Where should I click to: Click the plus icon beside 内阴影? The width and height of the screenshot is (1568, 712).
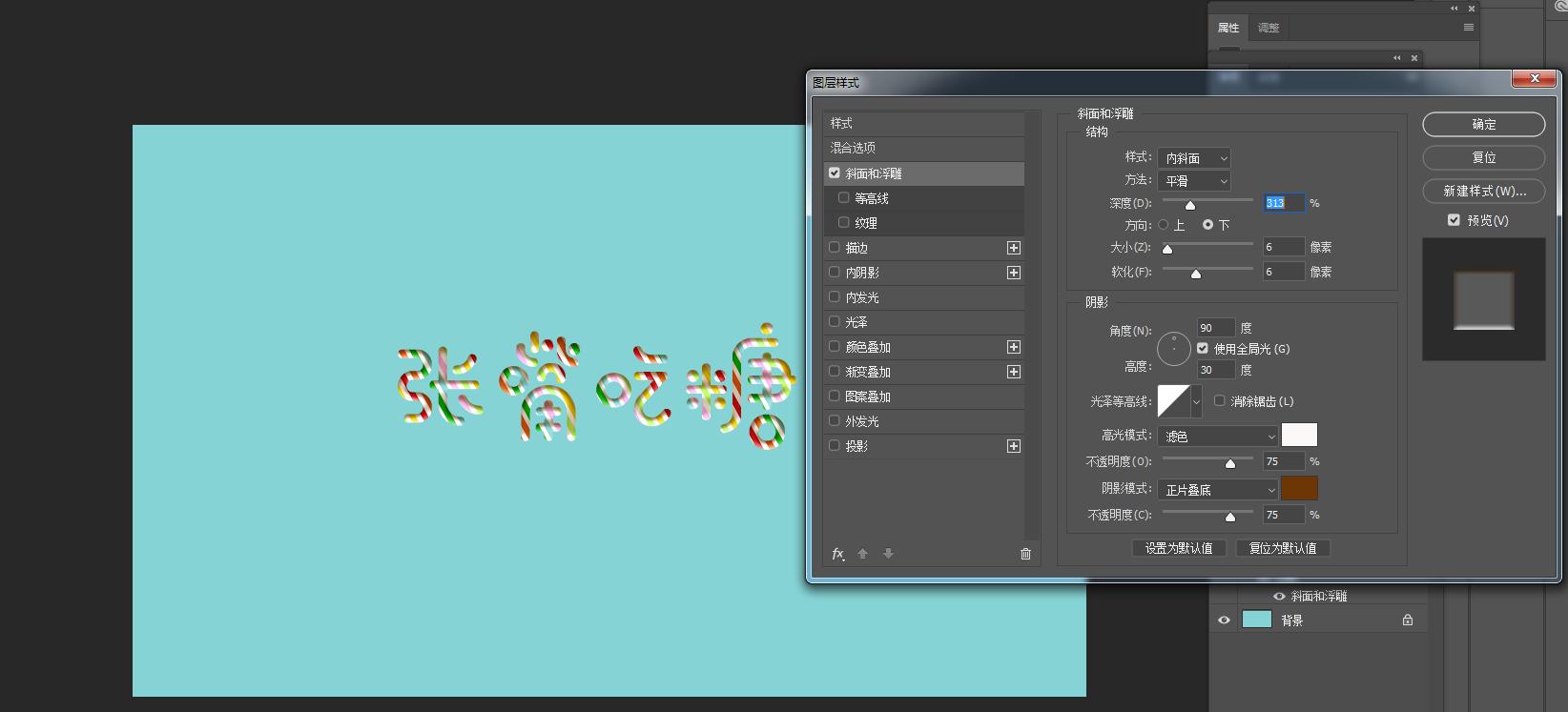1014,273
